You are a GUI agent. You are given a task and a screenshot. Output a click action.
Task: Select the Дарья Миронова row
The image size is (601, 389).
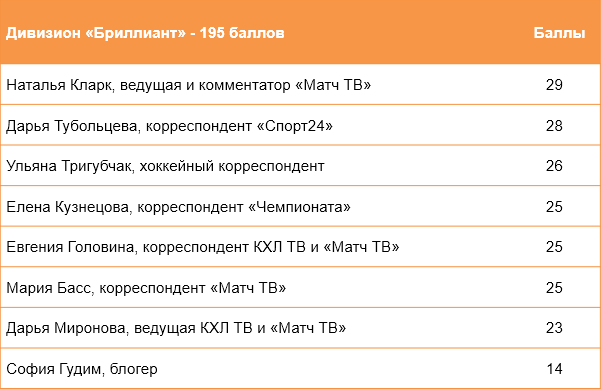tap(300, 328)
